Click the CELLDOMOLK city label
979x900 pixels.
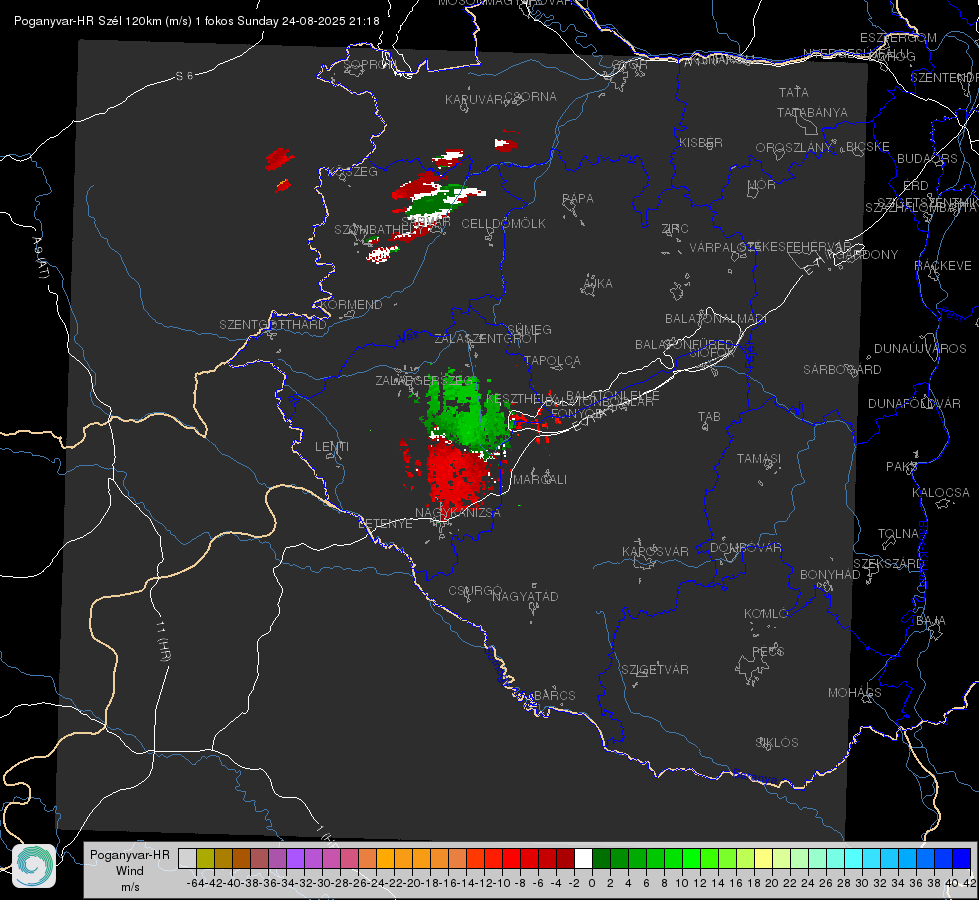coord(504,224)
